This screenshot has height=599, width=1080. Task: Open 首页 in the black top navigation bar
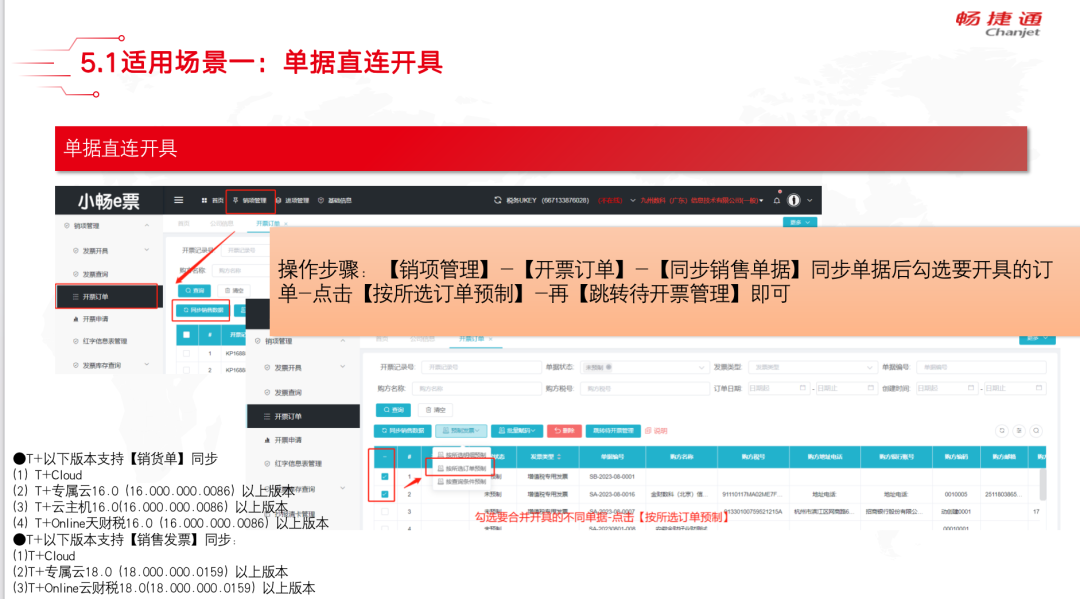213,200
